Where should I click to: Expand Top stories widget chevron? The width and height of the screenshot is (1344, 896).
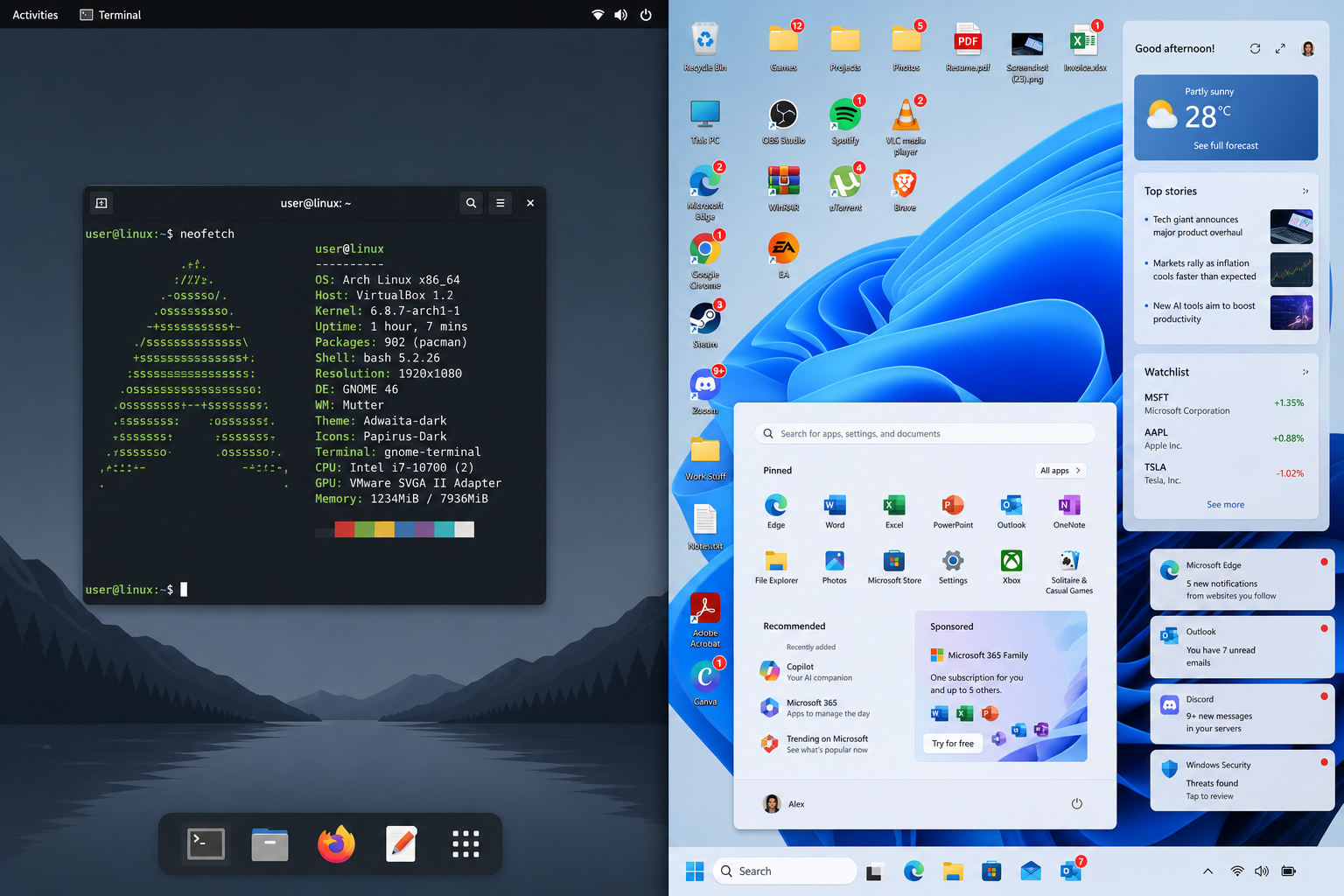click(1305, 191)
